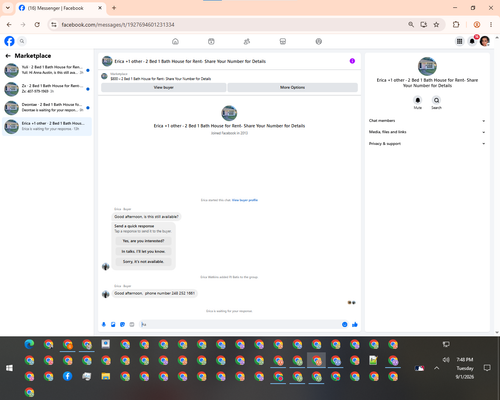Send quick reply "Sorry, it's not available."

point(143,262)
